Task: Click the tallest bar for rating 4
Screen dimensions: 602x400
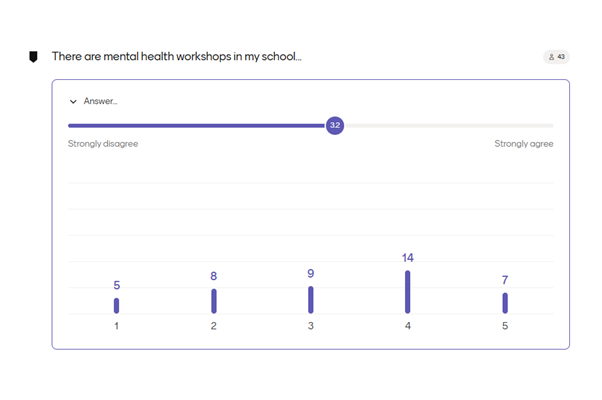Action: tap(407, 292)
